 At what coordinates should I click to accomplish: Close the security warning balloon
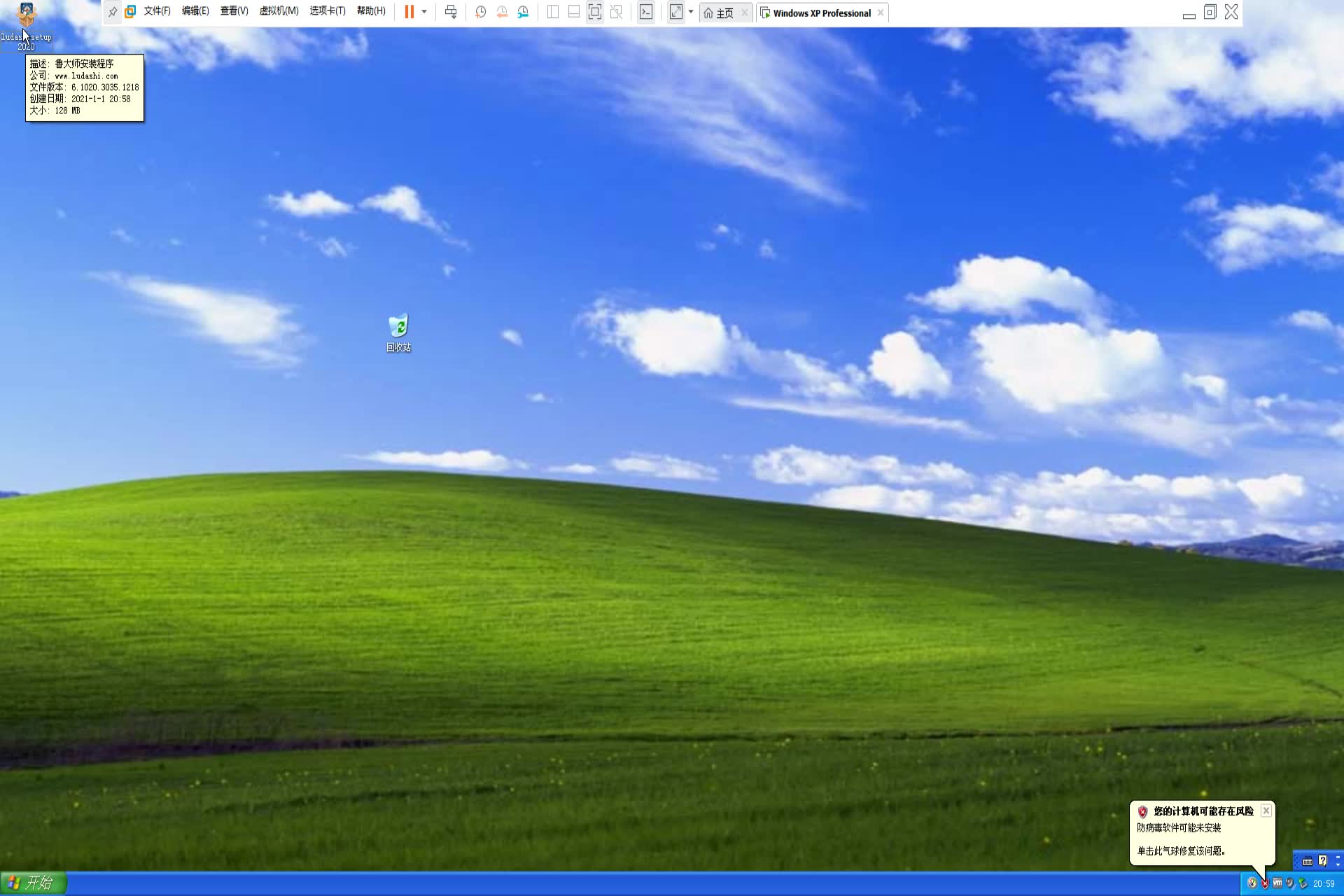pos(1266,811)
